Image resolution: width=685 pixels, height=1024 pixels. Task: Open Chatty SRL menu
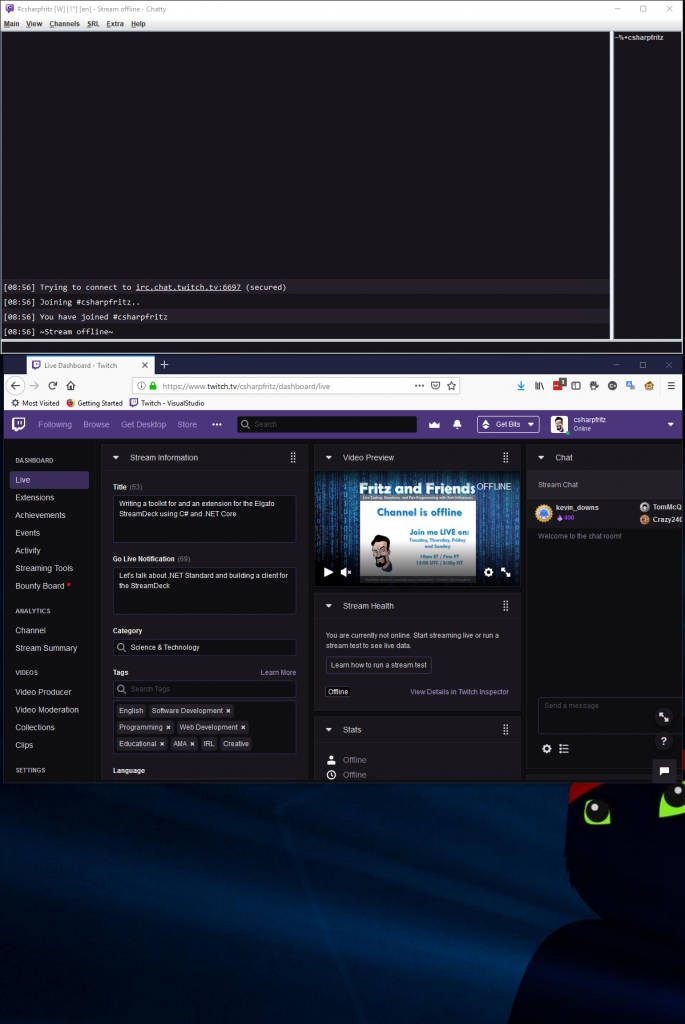tap(93, 24)
